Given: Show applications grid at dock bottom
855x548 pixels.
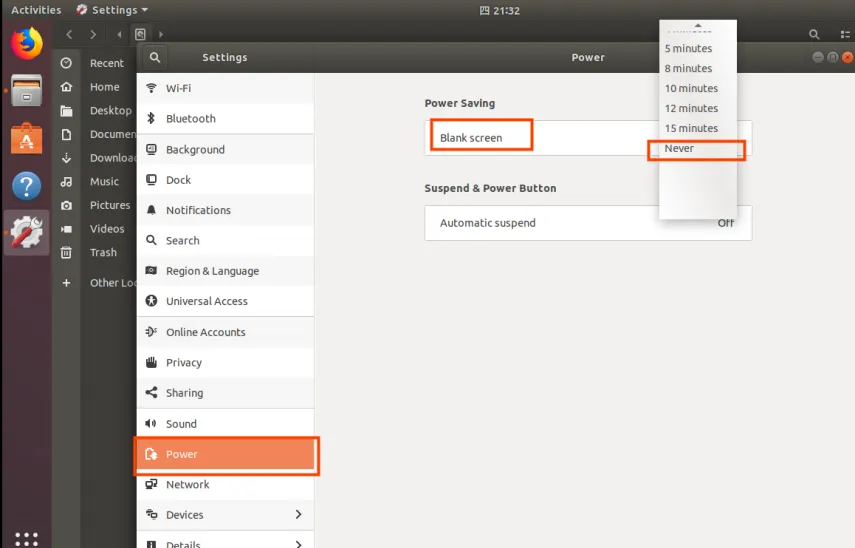Looking at the screenshot, I should tap(27, 538).
